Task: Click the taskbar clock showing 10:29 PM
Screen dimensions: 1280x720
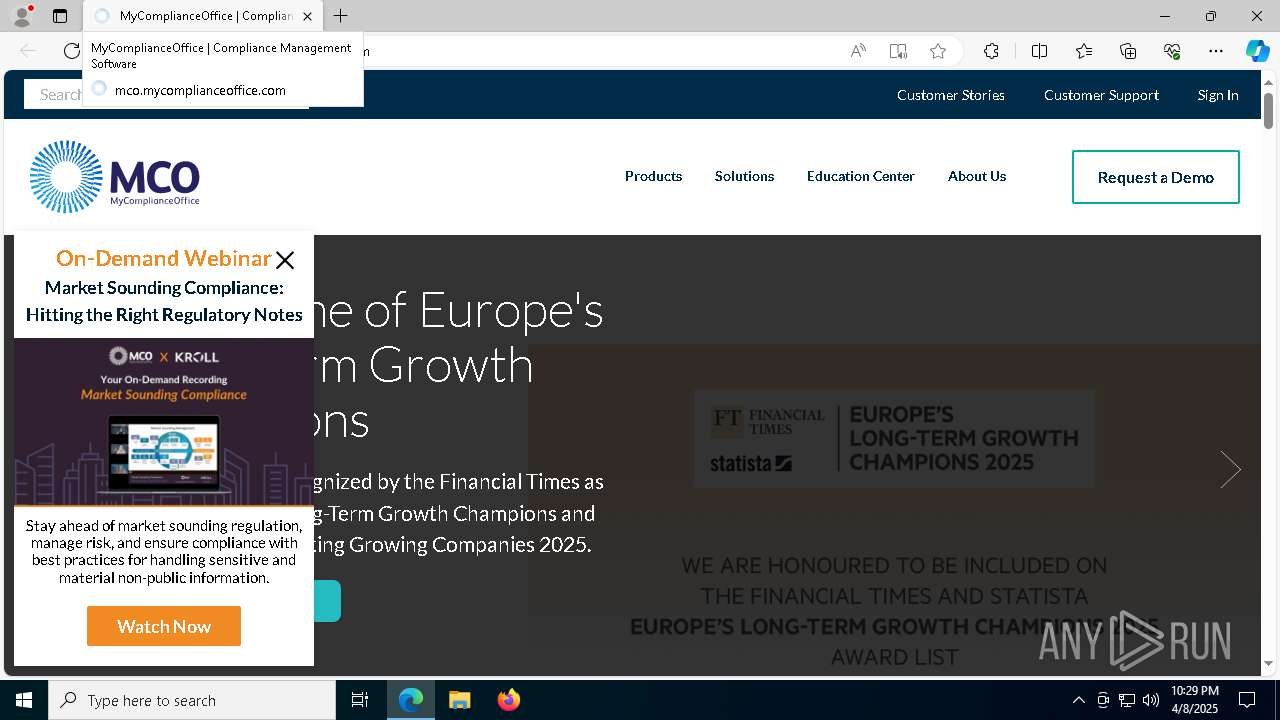Action: (x=1195, y=700)
